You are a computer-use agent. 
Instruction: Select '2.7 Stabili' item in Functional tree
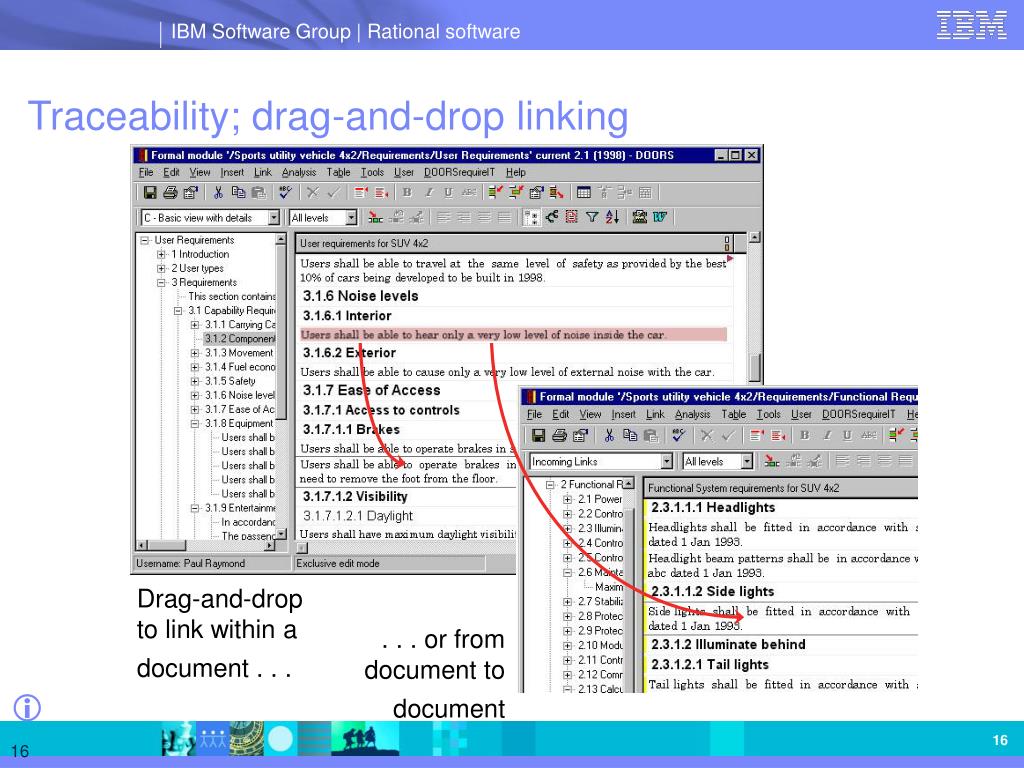pos(600,601)
